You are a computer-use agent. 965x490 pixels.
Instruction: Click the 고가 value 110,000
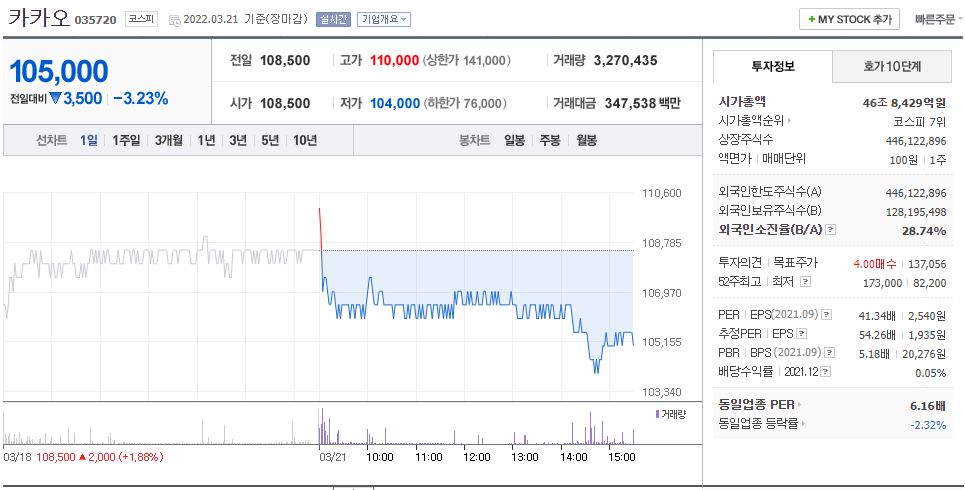pos(394,60)
